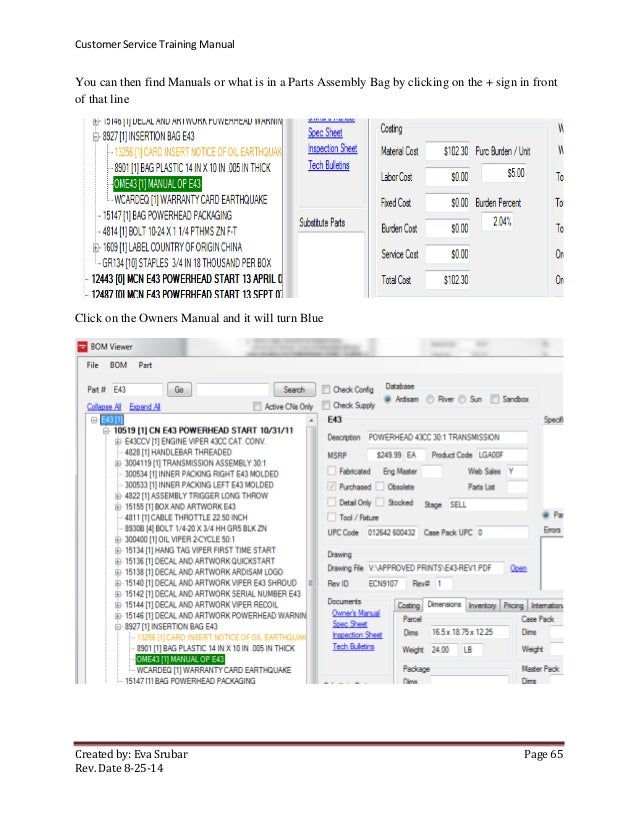Click the Description field POWERHEAD 43CC 30:1 TRANSMISSION
The image size is (638, 826).
[x=447, y=437]
